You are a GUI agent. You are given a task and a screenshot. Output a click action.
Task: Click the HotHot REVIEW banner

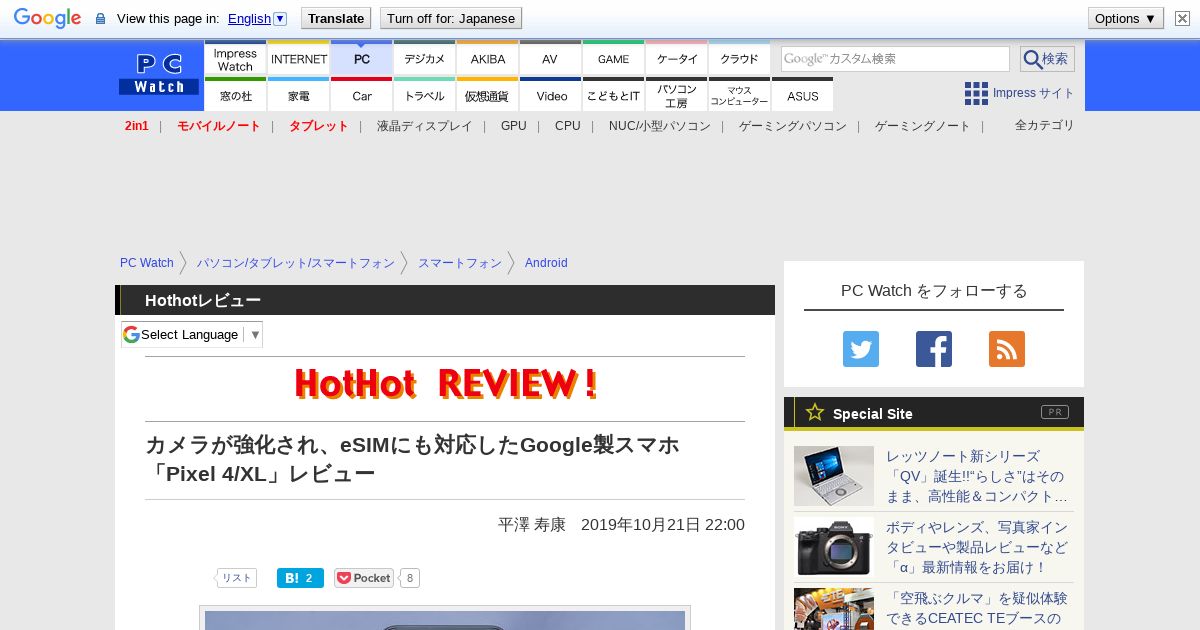pyautogui.click(x=445, y=384)
